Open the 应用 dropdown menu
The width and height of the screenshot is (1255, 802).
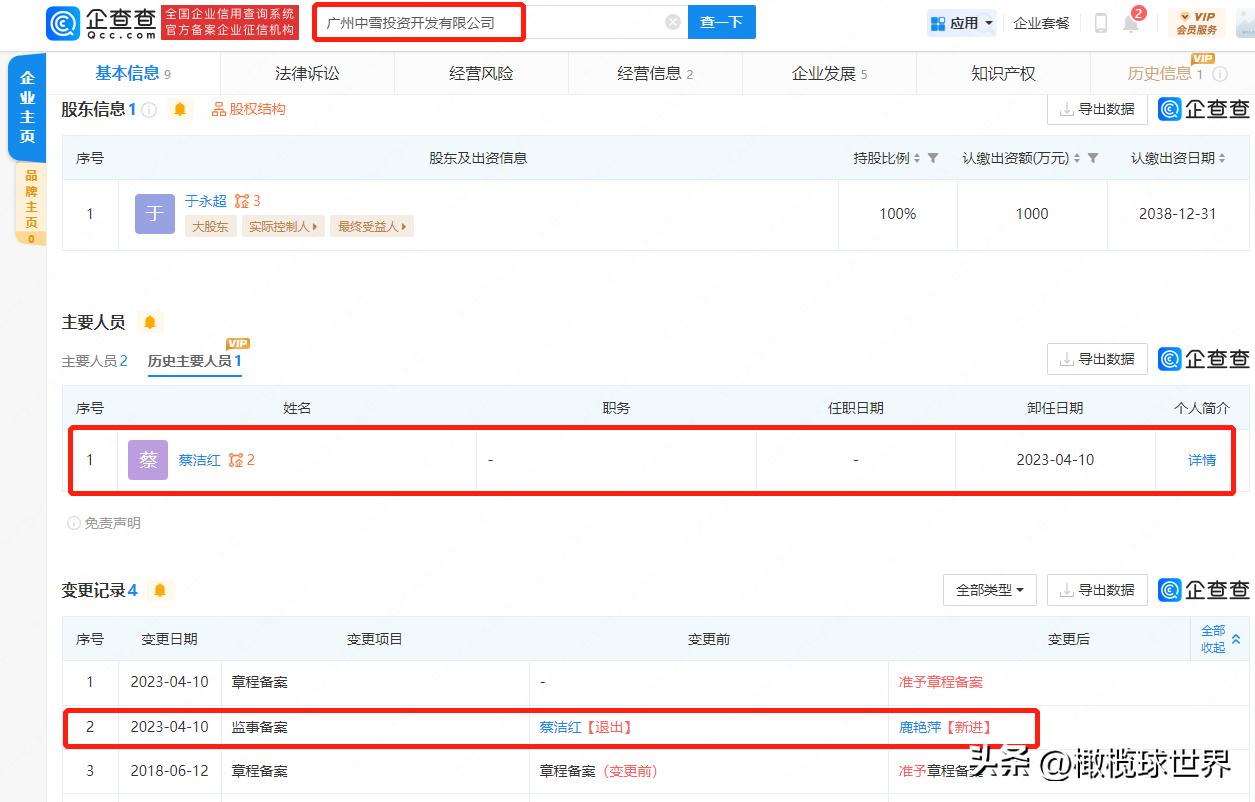[x=961, y=21]
